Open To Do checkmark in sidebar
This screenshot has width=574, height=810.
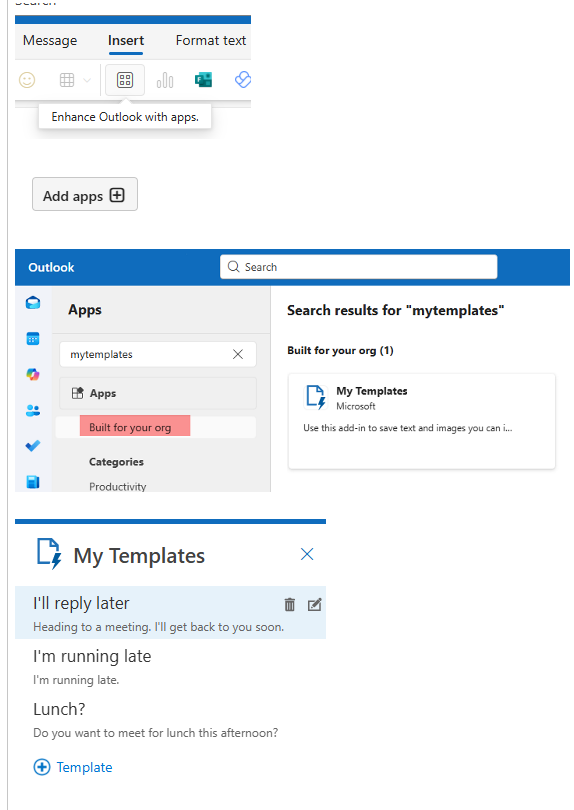[33, 446]
